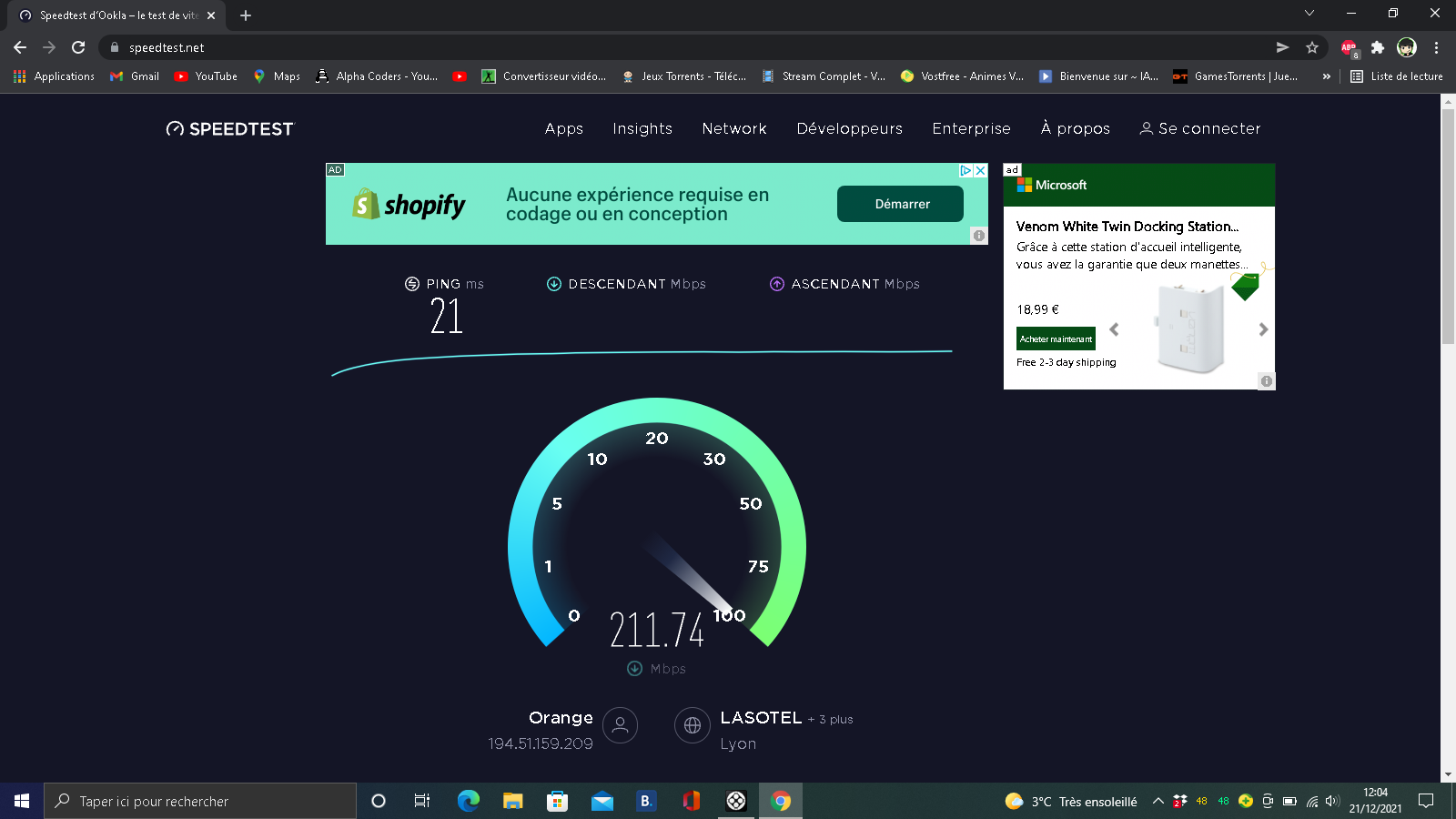Show the next Microsoft ad product
The height and width of the screenshot is (819, 1456).
coord(1263,329)
